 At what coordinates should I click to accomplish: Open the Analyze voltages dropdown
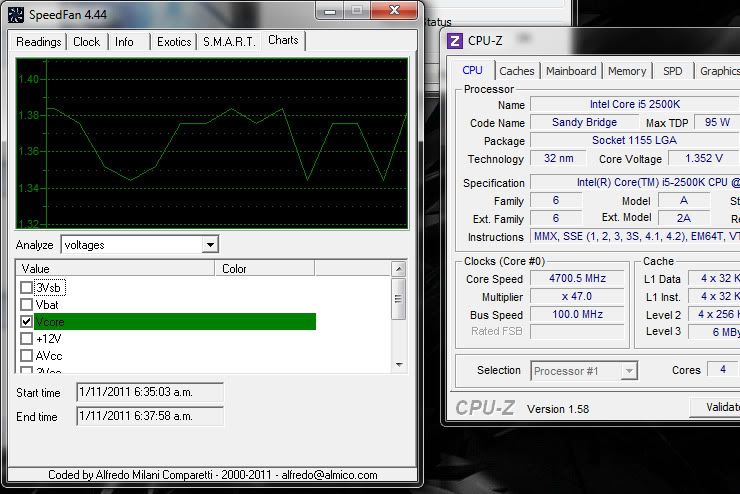click(210, 245)
